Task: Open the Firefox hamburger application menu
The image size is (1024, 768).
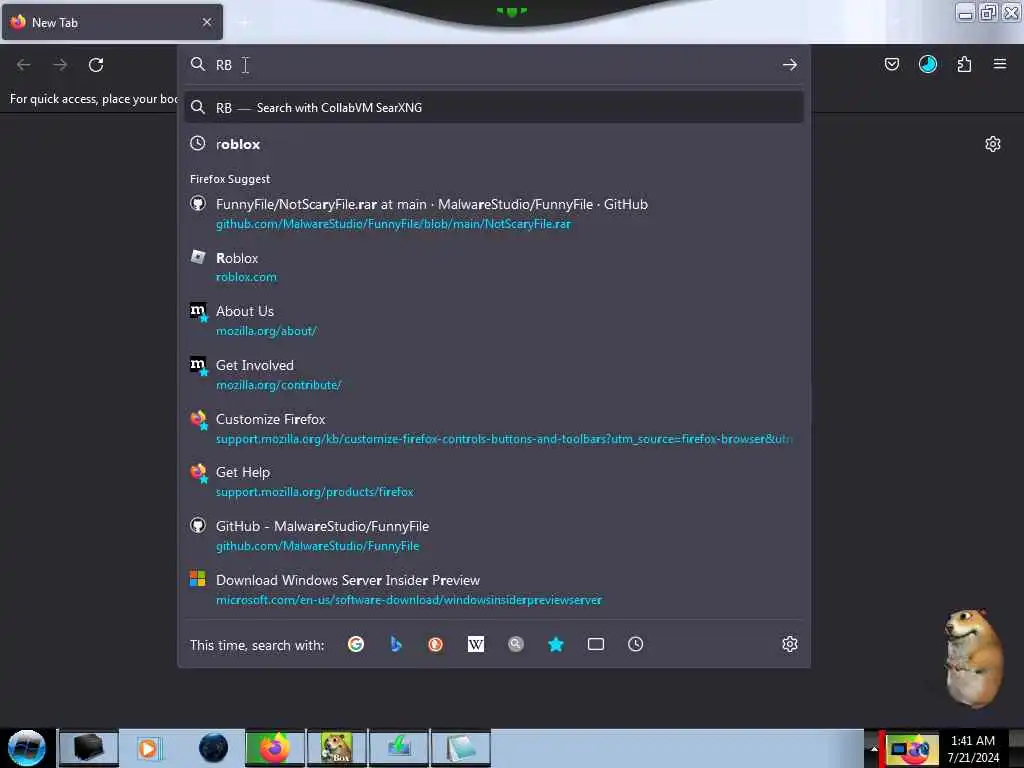Action: pyautogui.click(x=999, y=64)
